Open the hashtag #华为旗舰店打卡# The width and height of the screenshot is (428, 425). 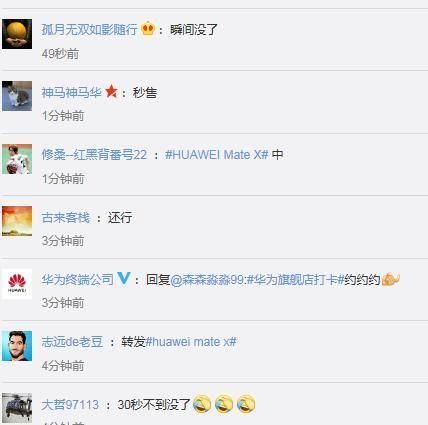pos(296,280)
